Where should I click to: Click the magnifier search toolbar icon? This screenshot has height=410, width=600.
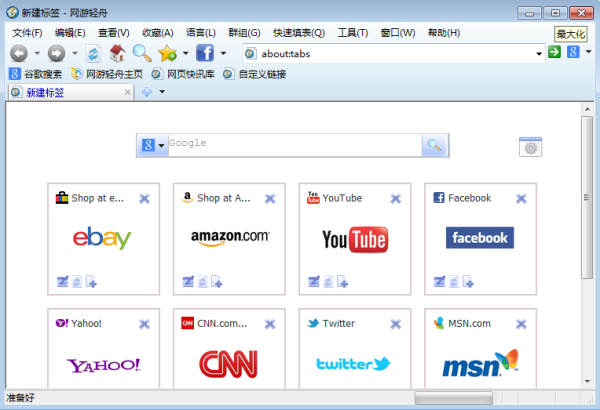coord(142,53)
